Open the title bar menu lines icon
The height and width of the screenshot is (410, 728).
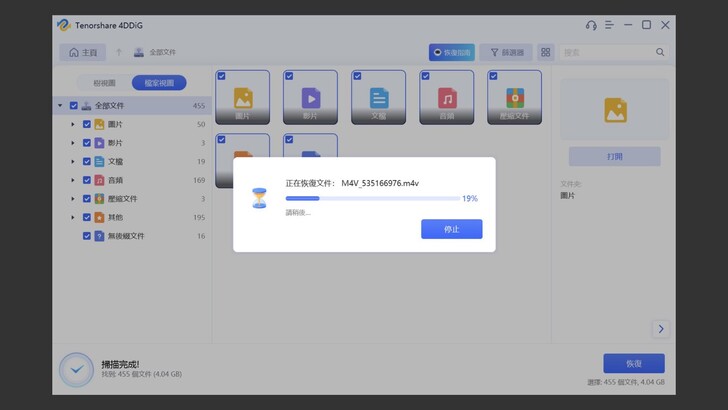point(609,25)
